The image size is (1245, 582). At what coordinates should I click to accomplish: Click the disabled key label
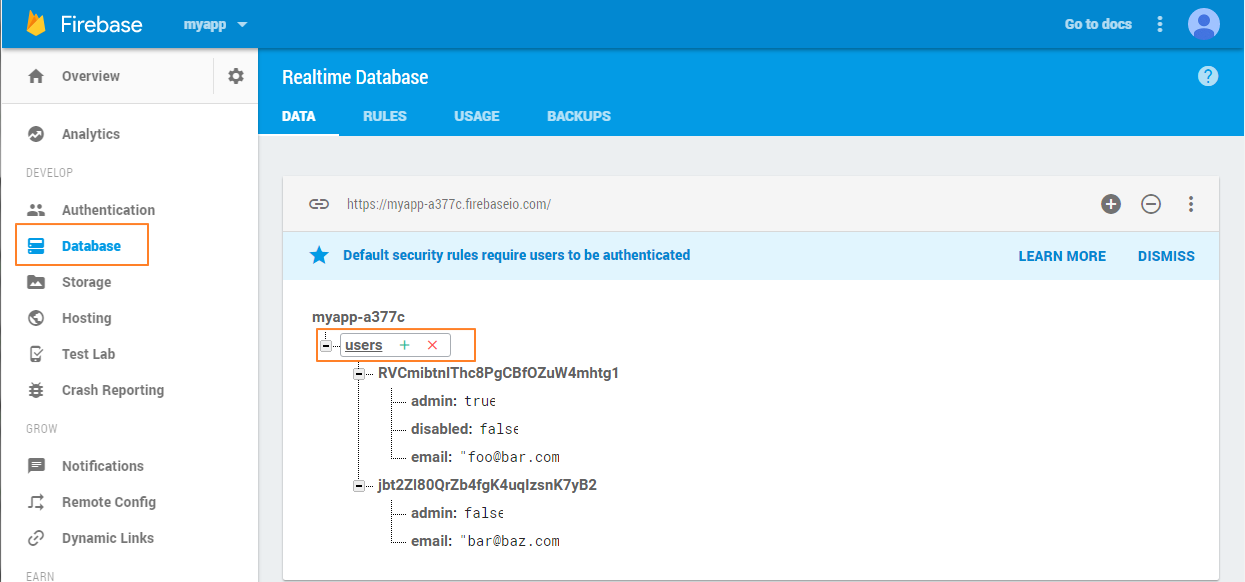tap(441, 429)
